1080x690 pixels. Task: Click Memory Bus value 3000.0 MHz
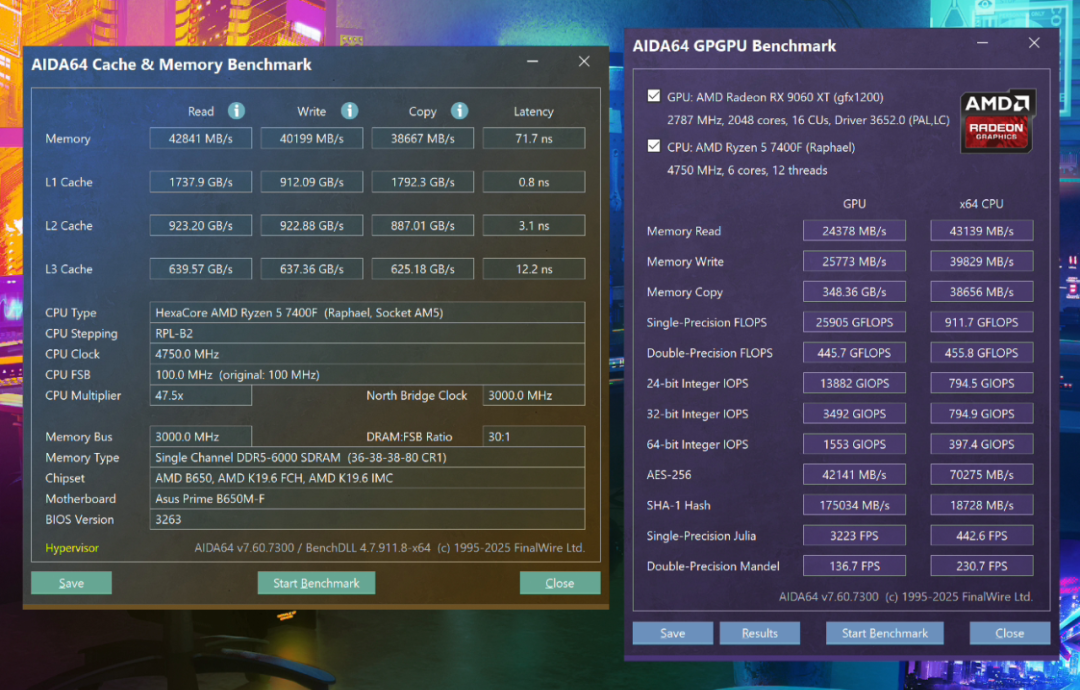click(x=200, y=437)
